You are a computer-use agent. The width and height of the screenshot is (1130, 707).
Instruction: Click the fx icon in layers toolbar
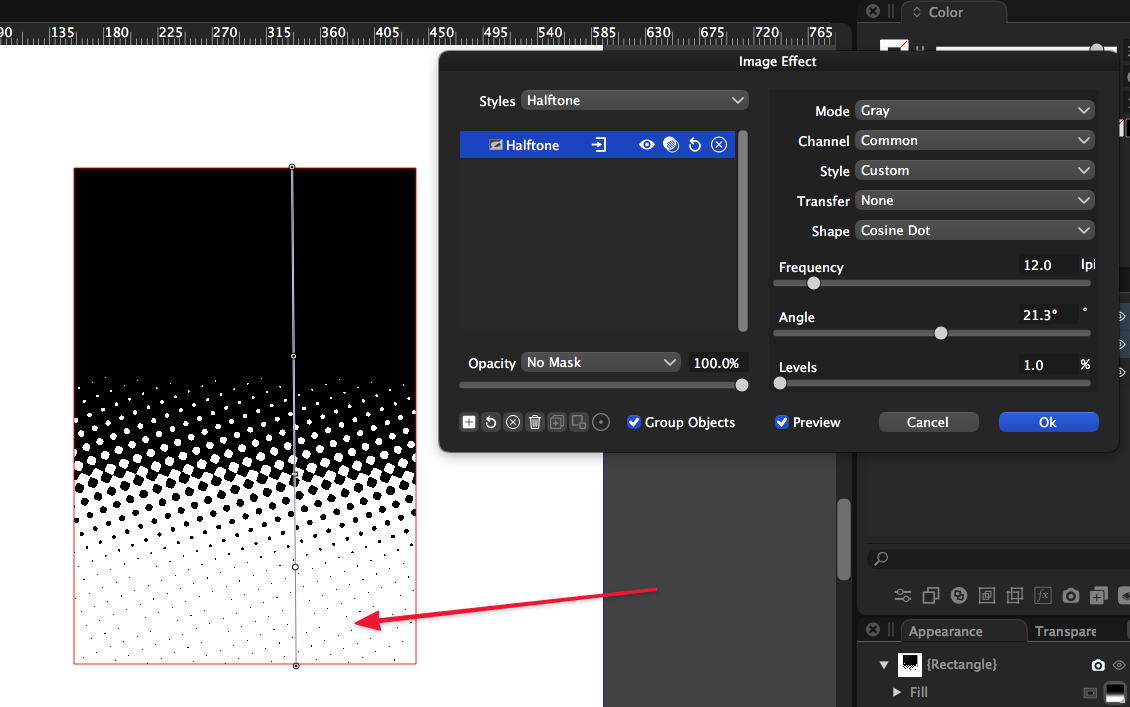click(x=1043, y=596)
